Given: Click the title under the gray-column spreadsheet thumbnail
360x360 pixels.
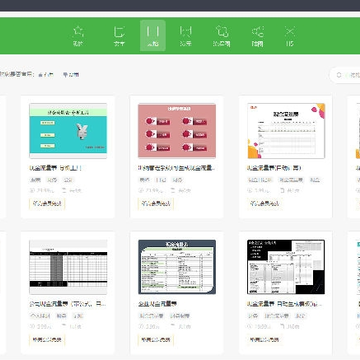Looking at the screenshot, I should pyautogui.click(x=68, y=304).
